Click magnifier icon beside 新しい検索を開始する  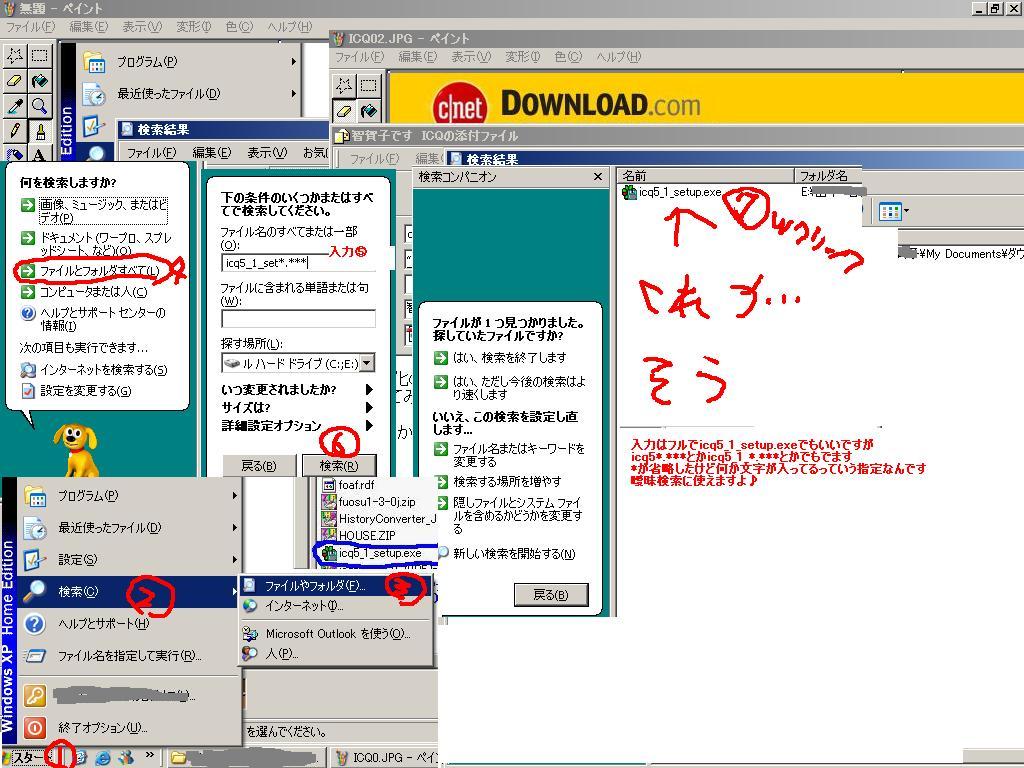(x=442, y=554)
